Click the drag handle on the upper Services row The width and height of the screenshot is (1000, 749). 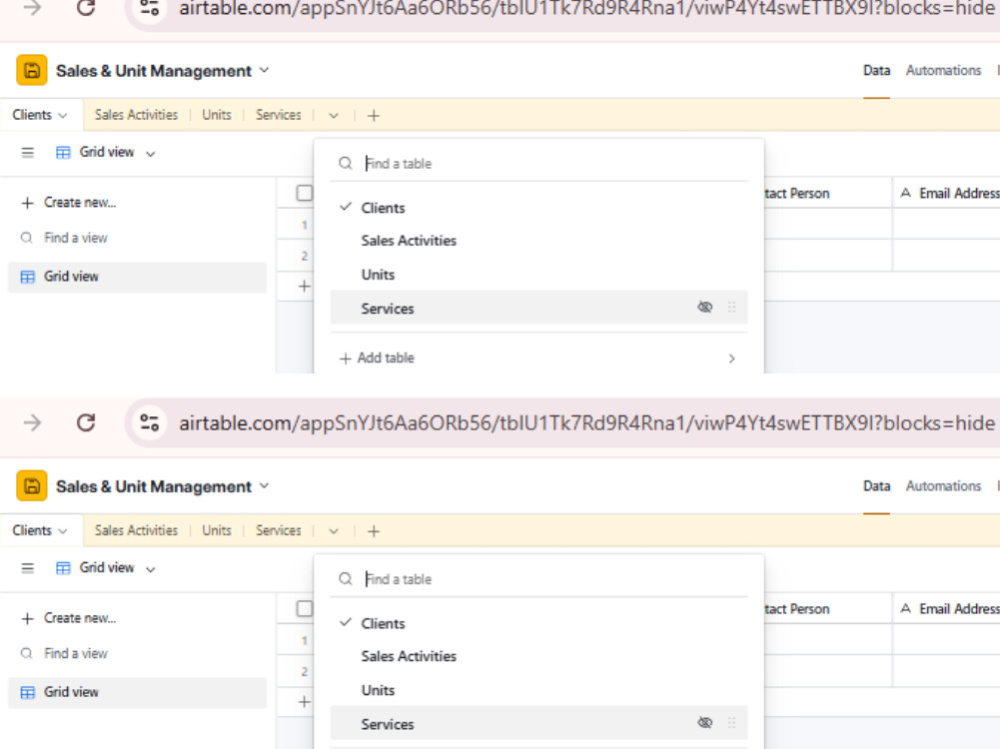(732, 308)
